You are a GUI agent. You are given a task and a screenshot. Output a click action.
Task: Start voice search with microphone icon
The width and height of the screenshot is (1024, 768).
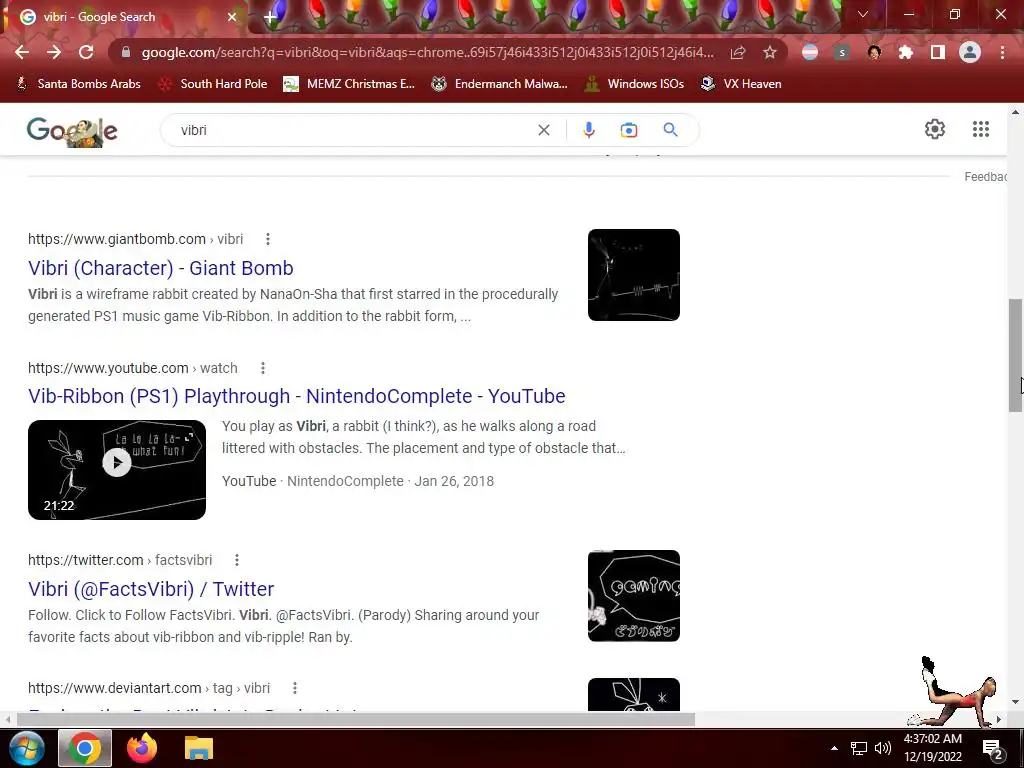tap(588, 130)
